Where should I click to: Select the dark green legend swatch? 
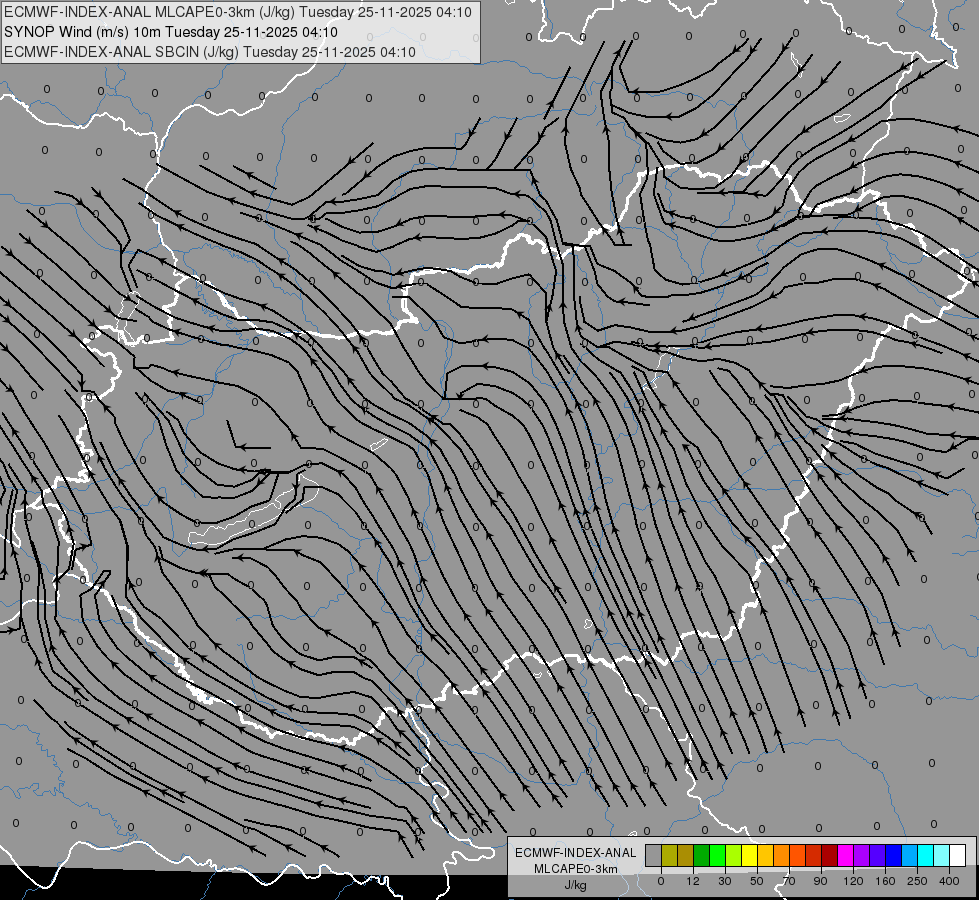coord(702,856)
